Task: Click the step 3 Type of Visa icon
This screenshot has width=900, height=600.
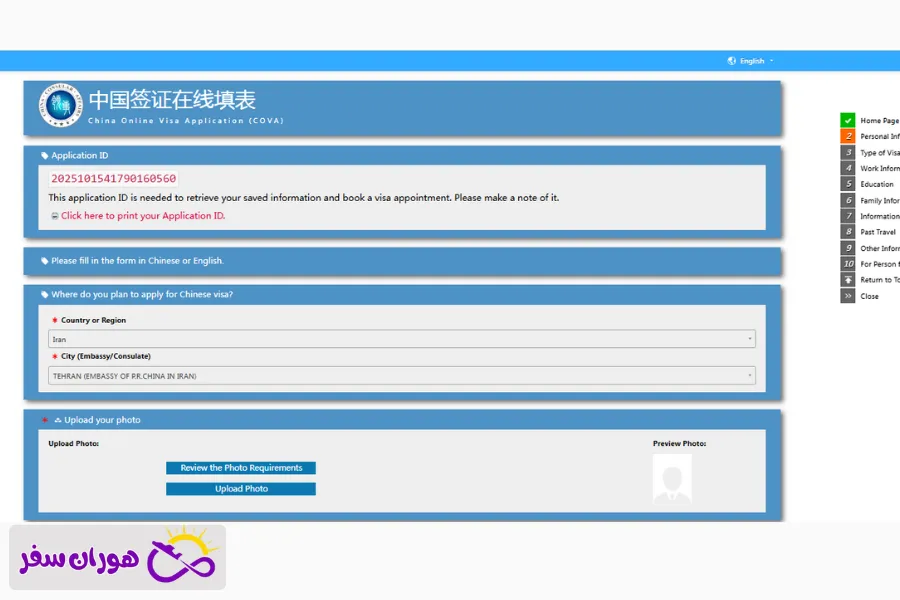Action: [848, 152]
